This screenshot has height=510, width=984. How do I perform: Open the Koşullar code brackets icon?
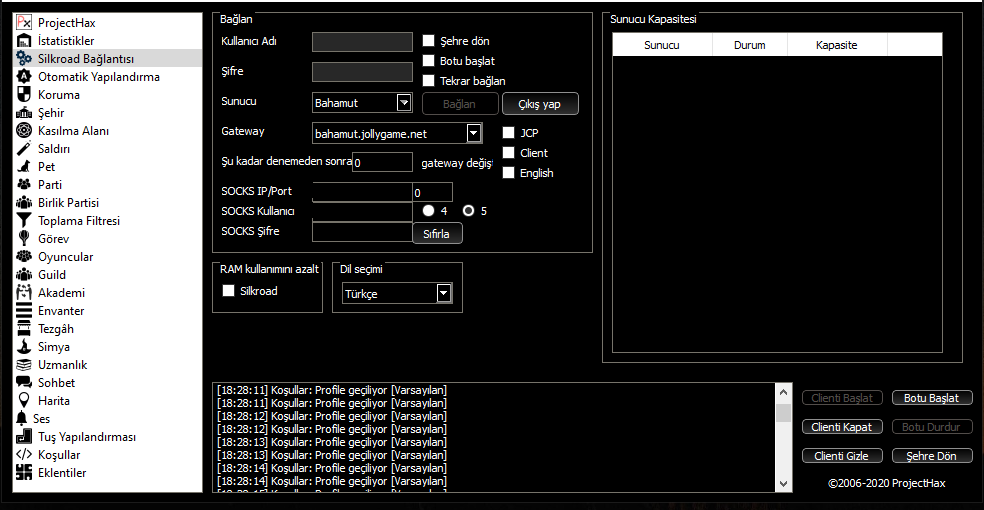point(25,455)
